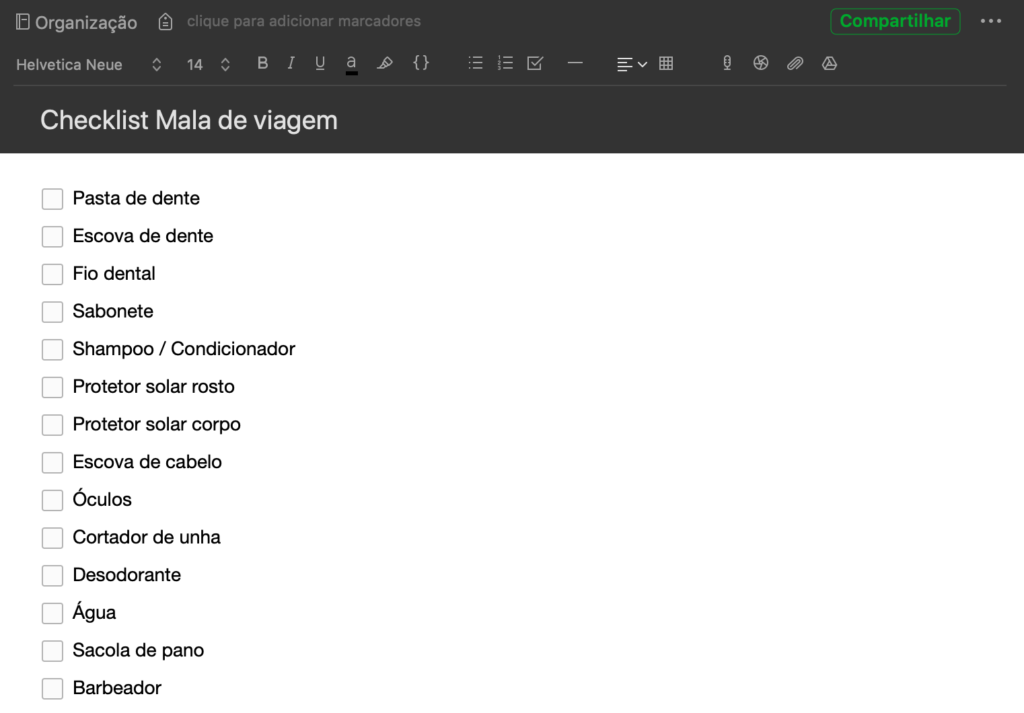1024x713 pixels.
Task: Check the 'Protetor solar rosto' checkbox
Action: pos(52,387)
